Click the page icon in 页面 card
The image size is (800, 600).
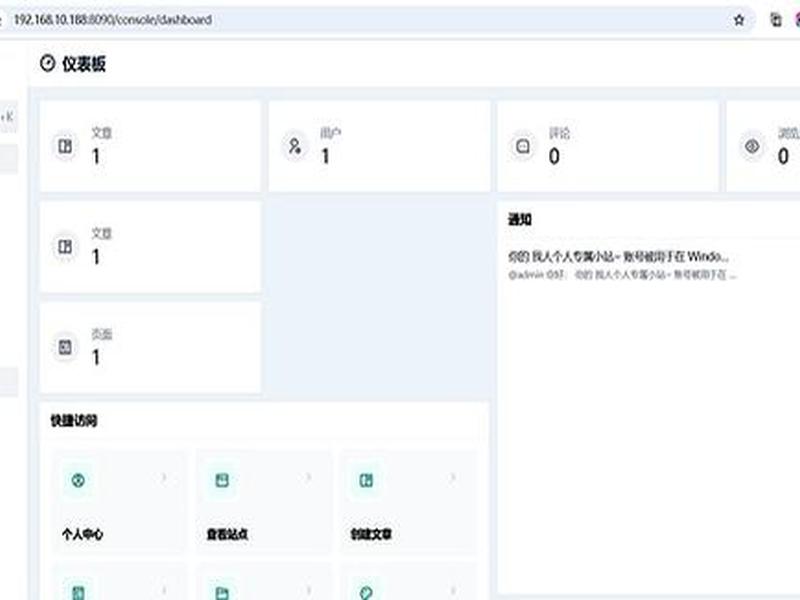(x=65, y=347)
